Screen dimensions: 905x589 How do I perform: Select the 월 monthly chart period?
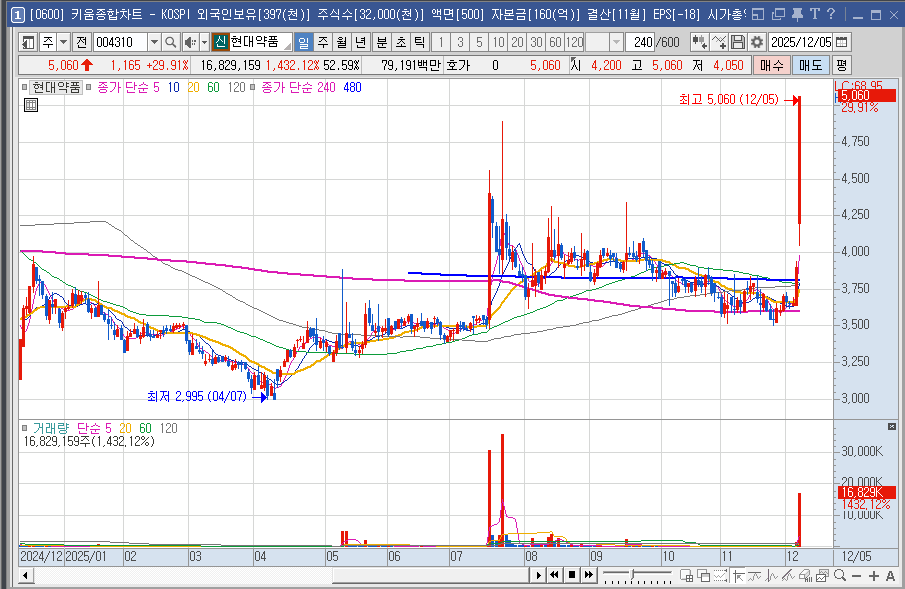[342, 42]
